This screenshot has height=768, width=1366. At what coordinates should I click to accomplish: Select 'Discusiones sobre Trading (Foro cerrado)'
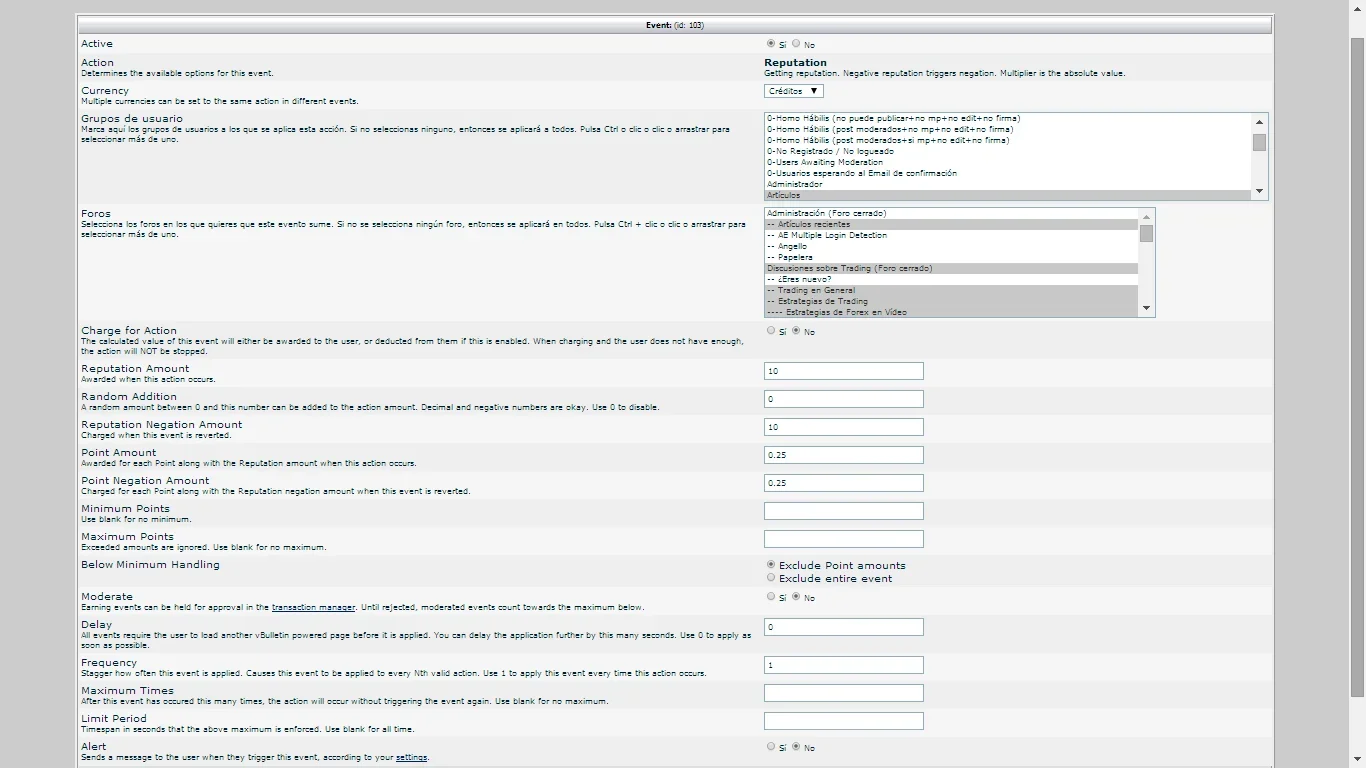(x=952, y=269)
